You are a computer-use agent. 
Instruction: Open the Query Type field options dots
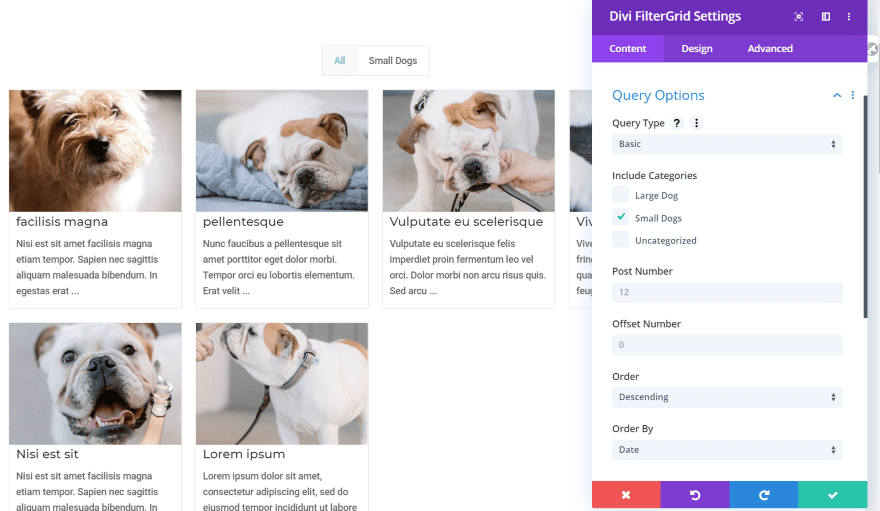pos(696,123)
